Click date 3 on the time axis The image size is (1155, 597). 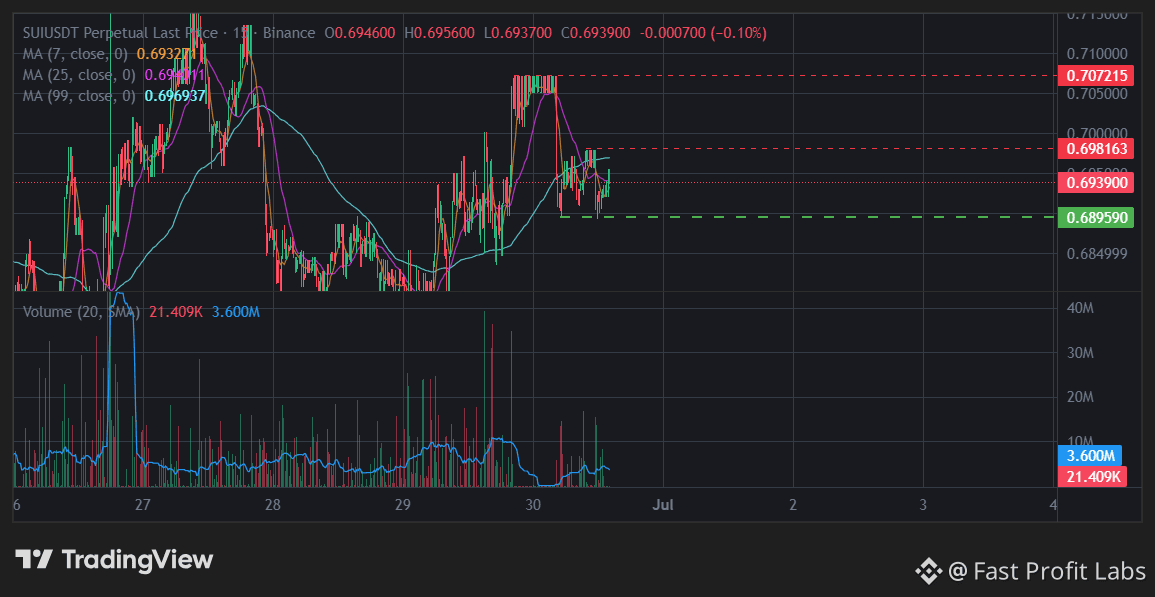[923, 506]
